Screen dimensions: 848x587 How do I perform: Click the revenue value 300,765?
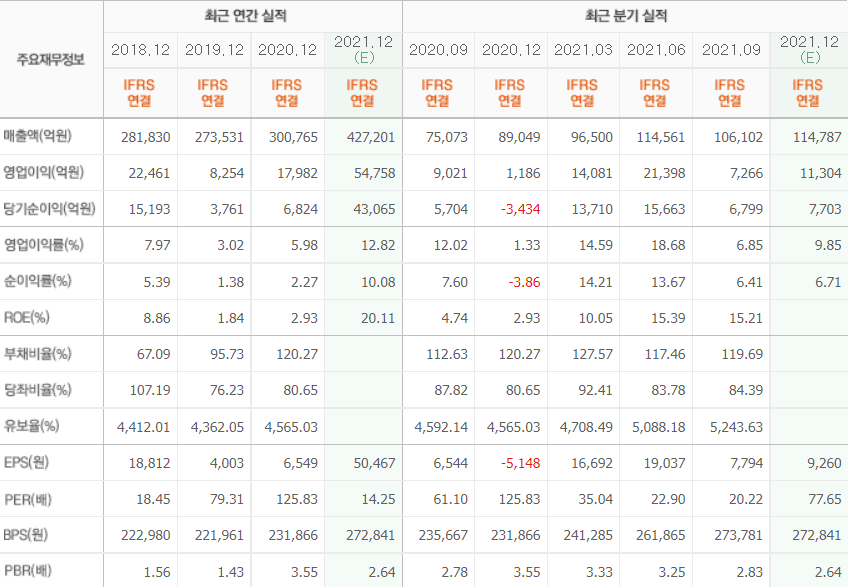click(x=293, y=137)
